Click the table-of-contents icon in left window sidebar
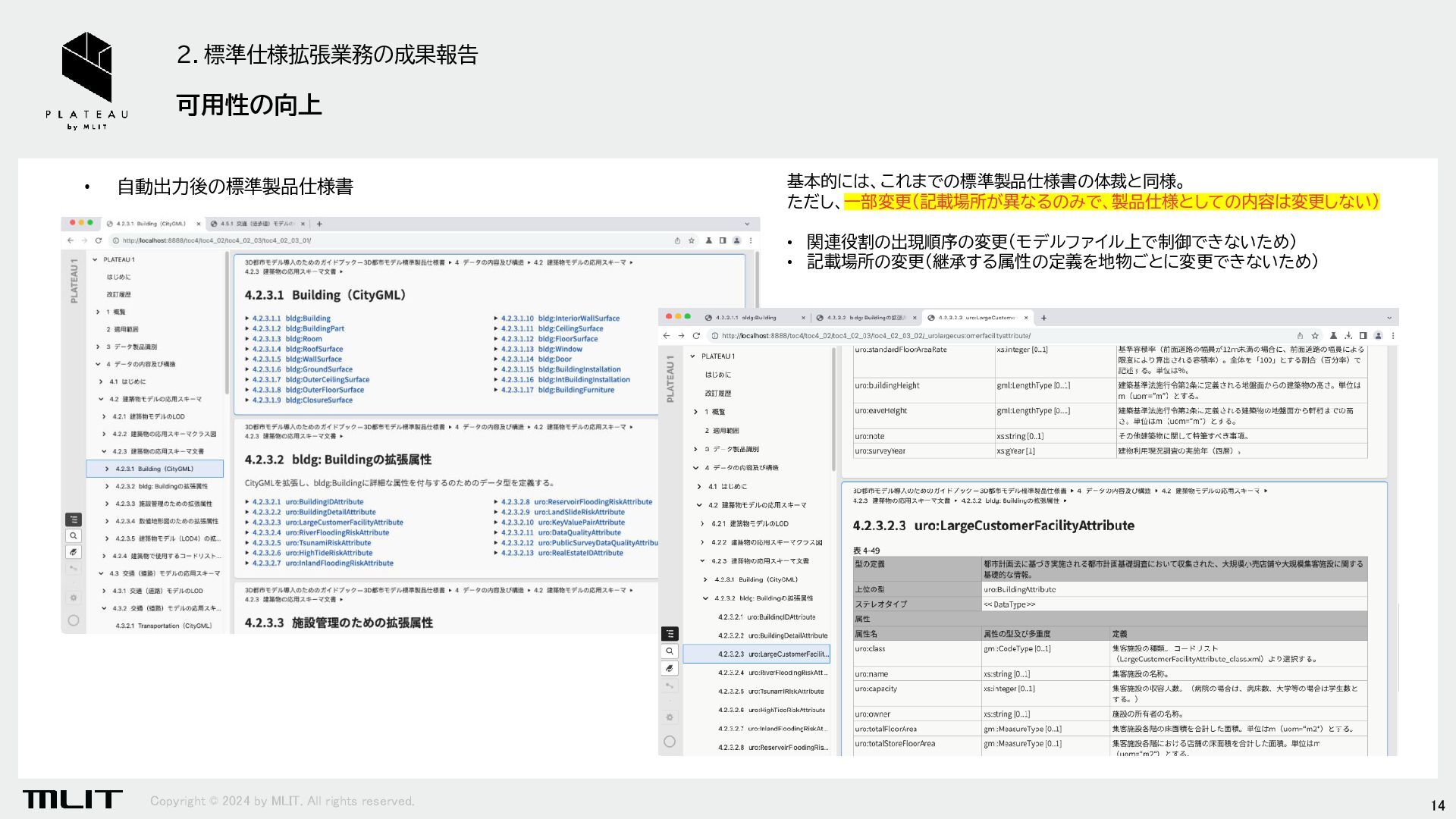The image size is (1456, 819). coord(74,519)
